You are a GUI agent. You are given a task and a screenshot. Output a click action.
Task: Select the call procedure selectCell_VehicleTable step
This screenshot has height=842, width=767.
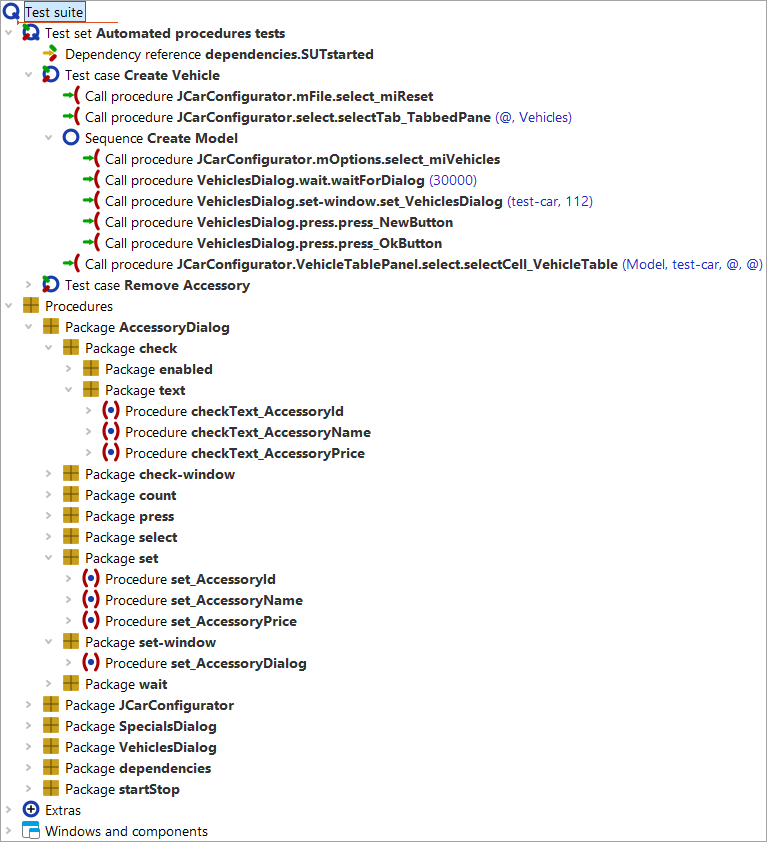click(400, 264)
